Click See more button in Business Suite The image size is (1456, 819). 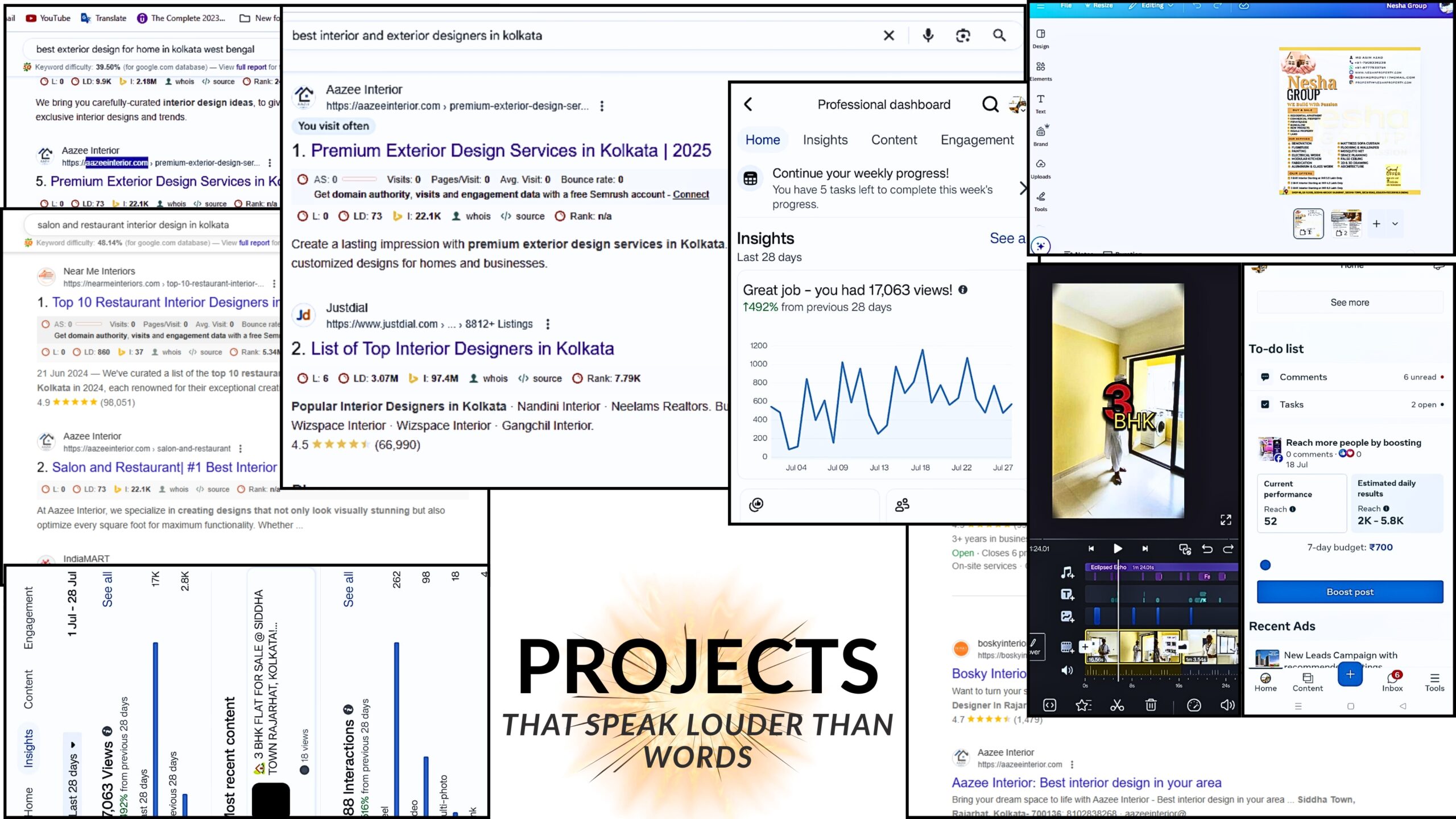point(1350,303)
